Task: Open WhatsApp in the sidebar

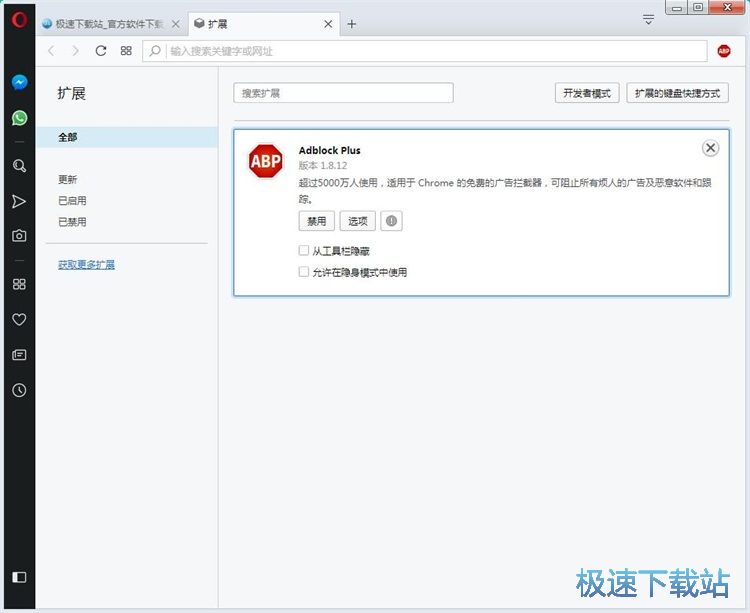Action: (19, 118)
